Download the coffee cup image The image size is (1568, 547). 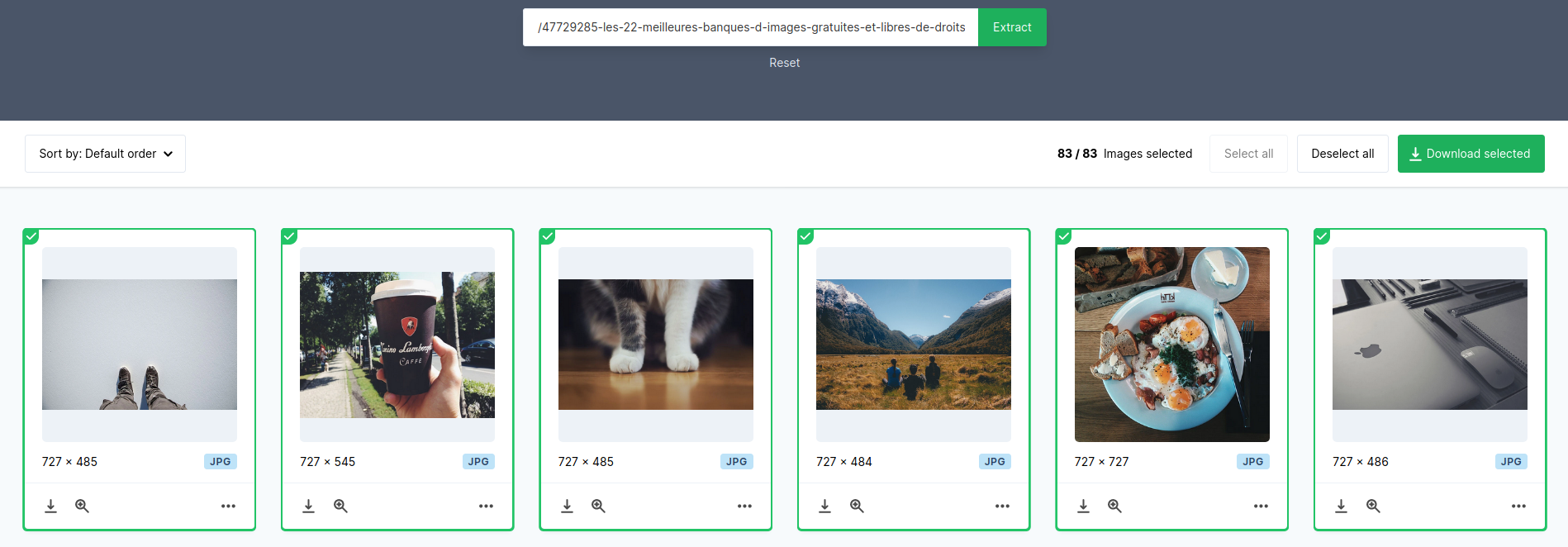click(x=308, y=506)
